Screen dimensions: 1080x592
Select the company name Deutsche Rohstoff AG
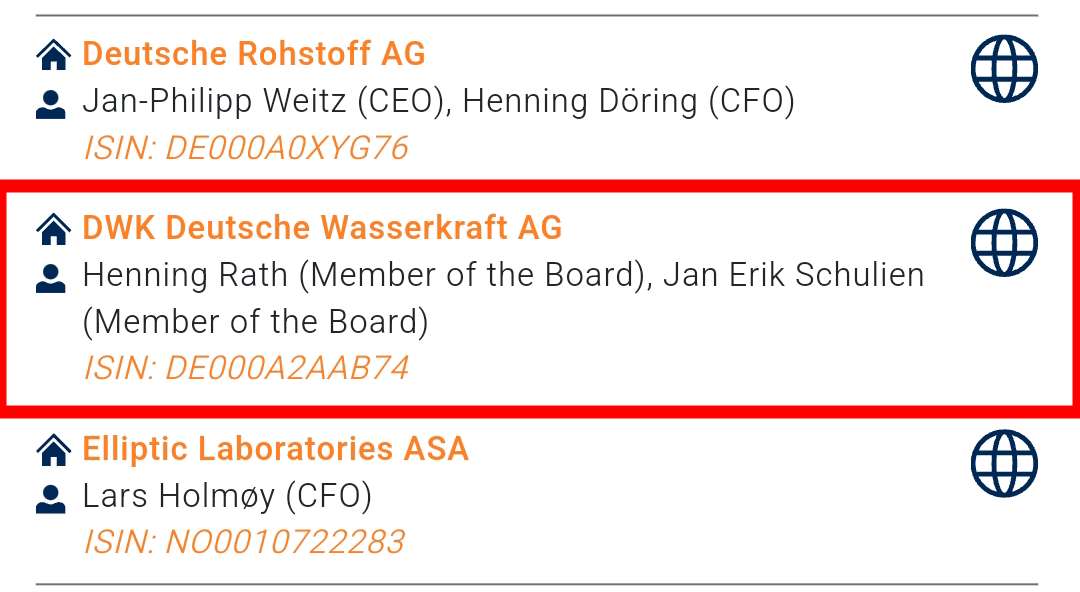pyautogui.click(x=255, y=54)
